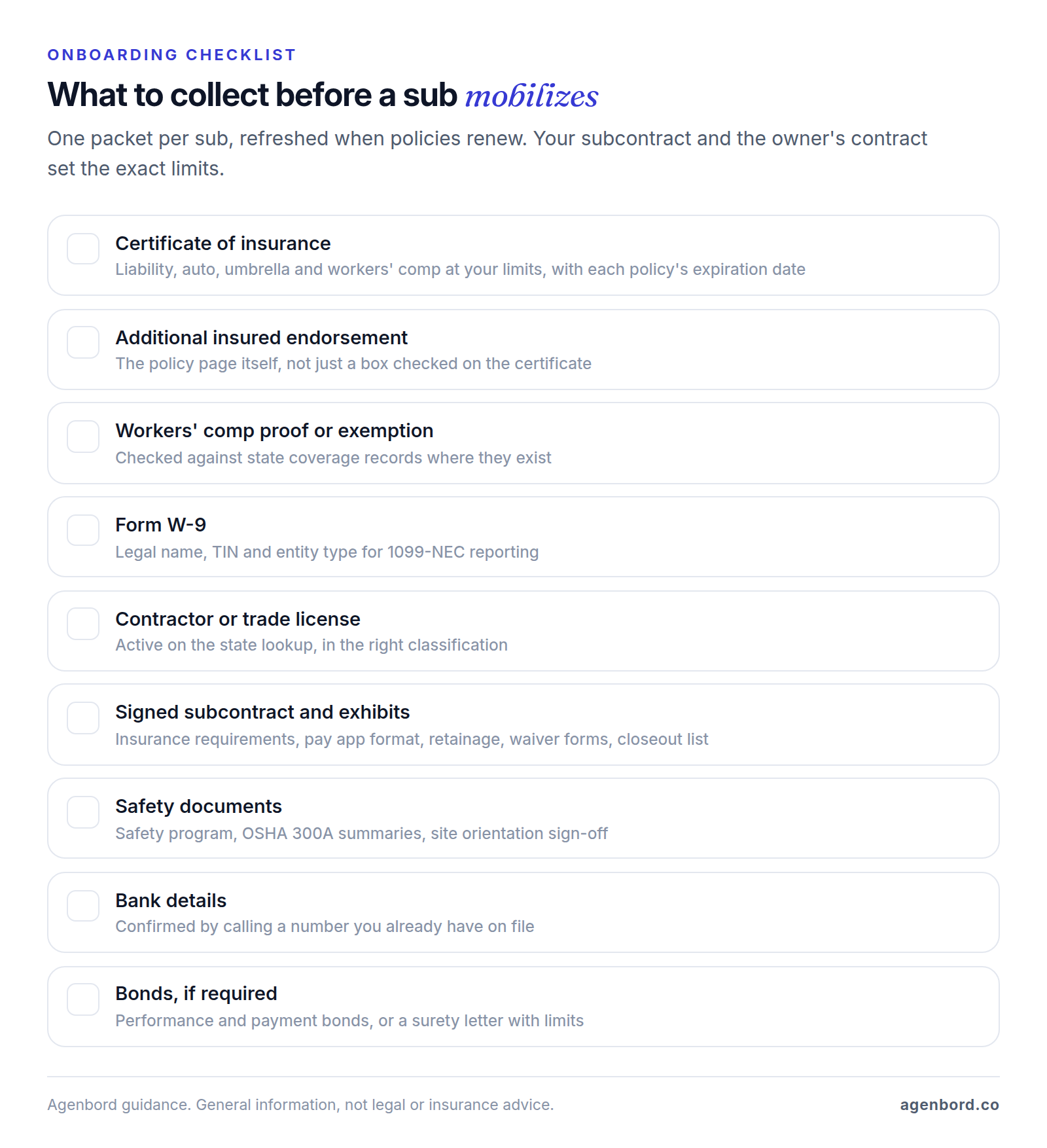Screen dimensions: 1047x1148
Task: Click the Bank details card heading
Action: (171, 901)
